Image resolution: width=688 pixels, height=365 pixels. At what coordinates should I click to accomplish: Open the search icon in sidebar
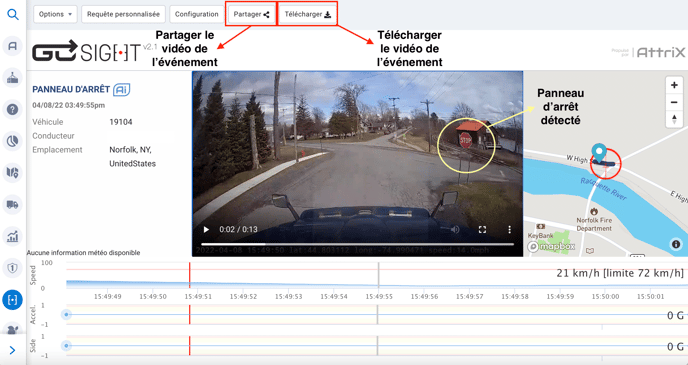(13, 15)
